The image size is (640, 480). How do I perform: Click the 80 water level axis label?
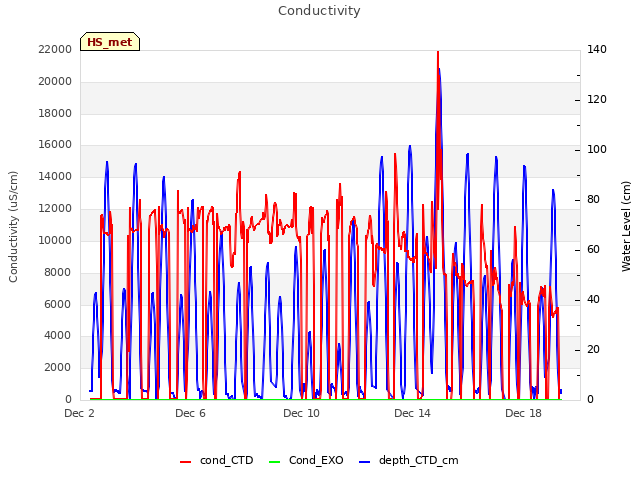(593, 200)
